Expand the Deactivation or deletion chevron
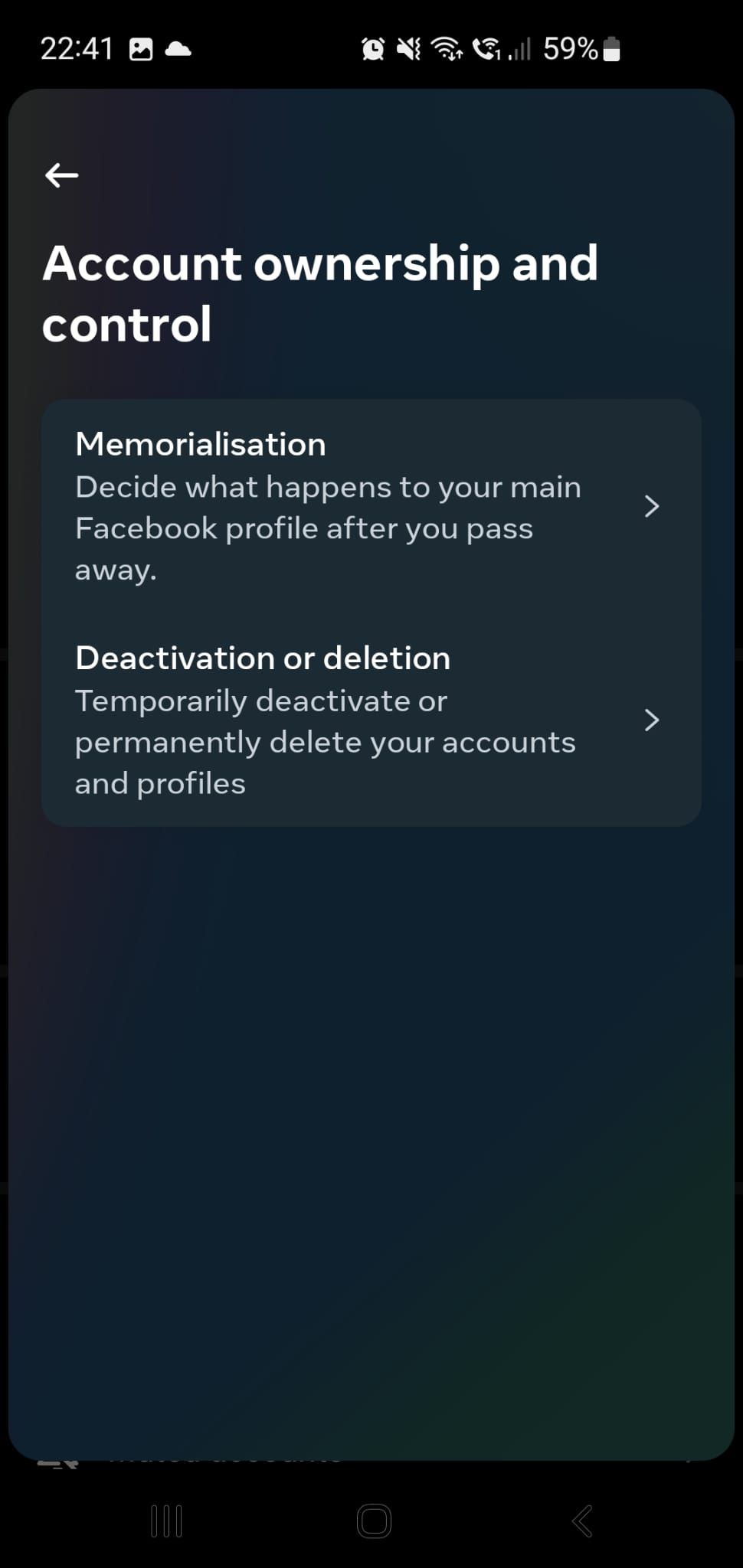This screenshot has width=743, height=1568. point(652,720)
